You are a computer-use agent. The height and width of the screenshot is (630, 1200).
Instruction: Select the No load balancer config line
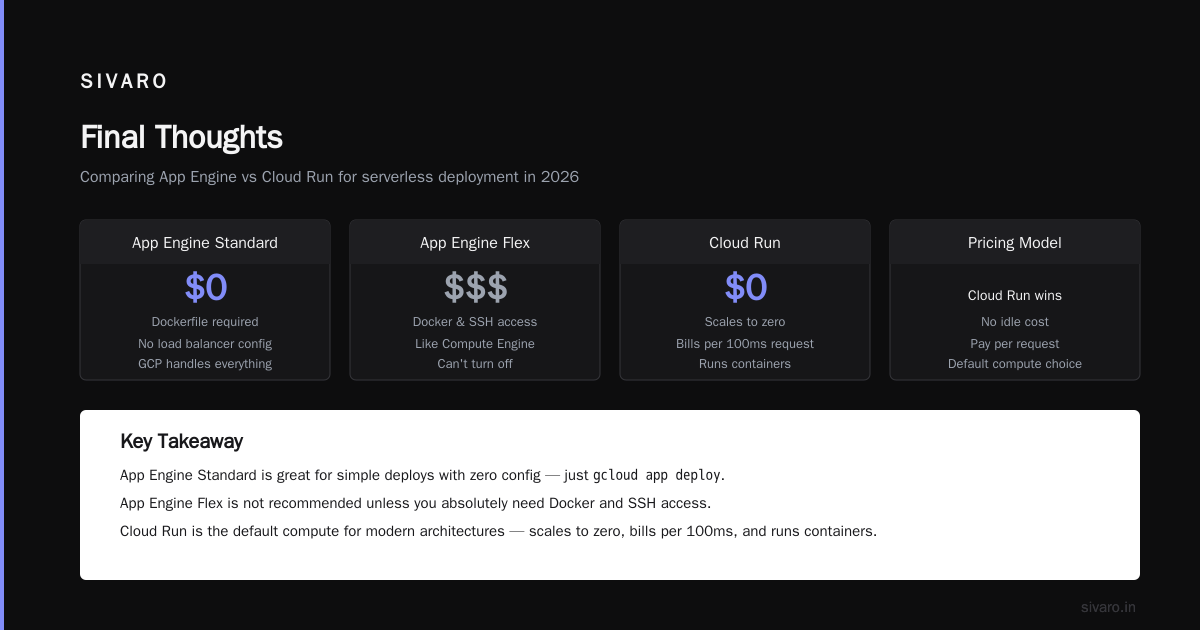205,343
